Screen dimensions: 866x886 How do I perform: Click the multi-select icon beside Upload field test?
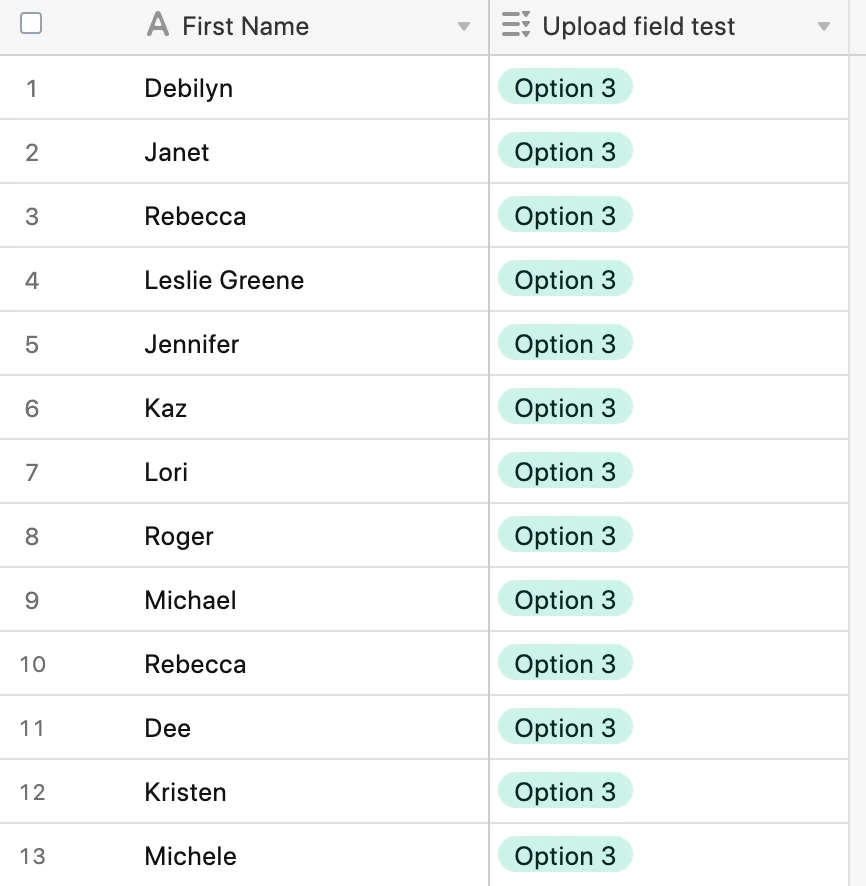516,25
